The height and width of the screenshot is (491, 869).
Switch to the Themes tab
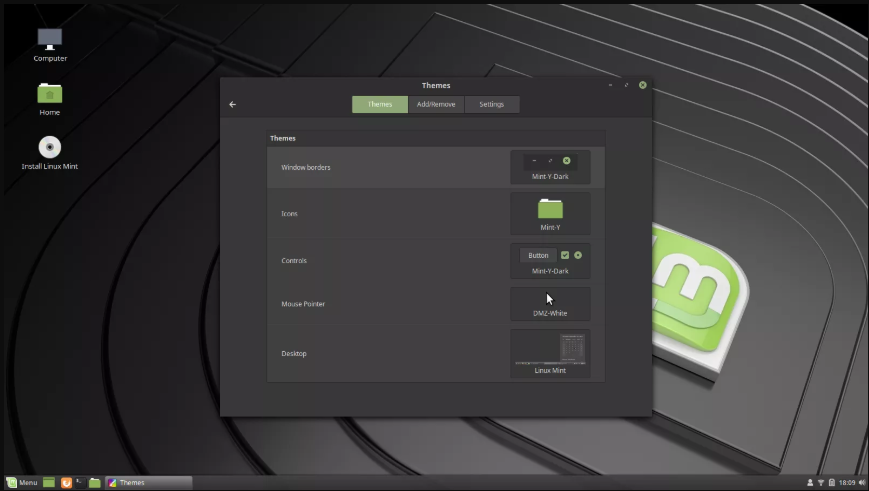(x=380, y=104)
